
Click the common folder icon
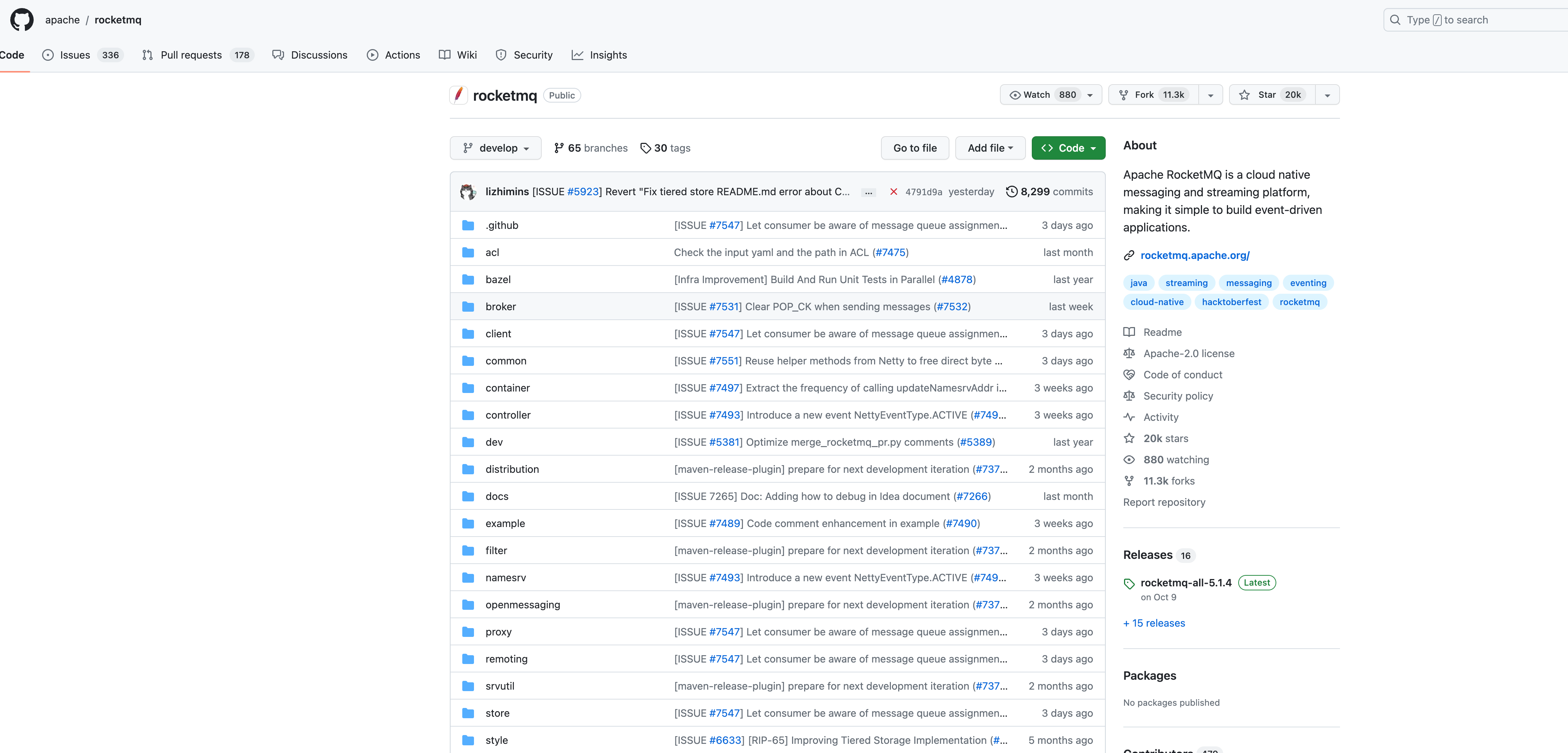tap(468, 361)
